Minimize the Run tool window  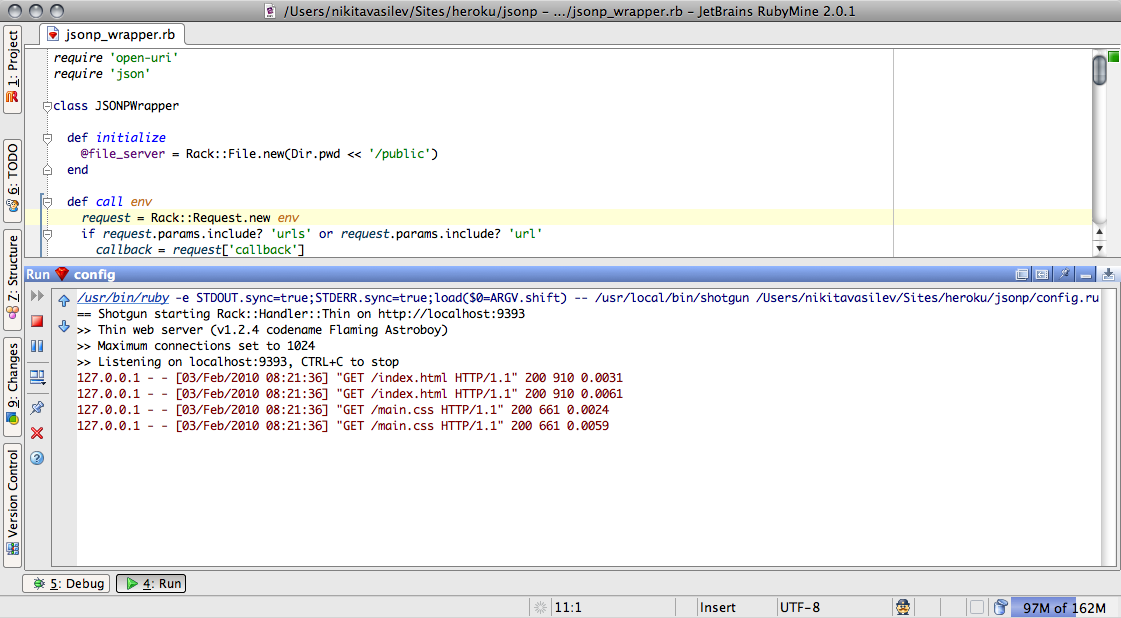click(1086, 275)
